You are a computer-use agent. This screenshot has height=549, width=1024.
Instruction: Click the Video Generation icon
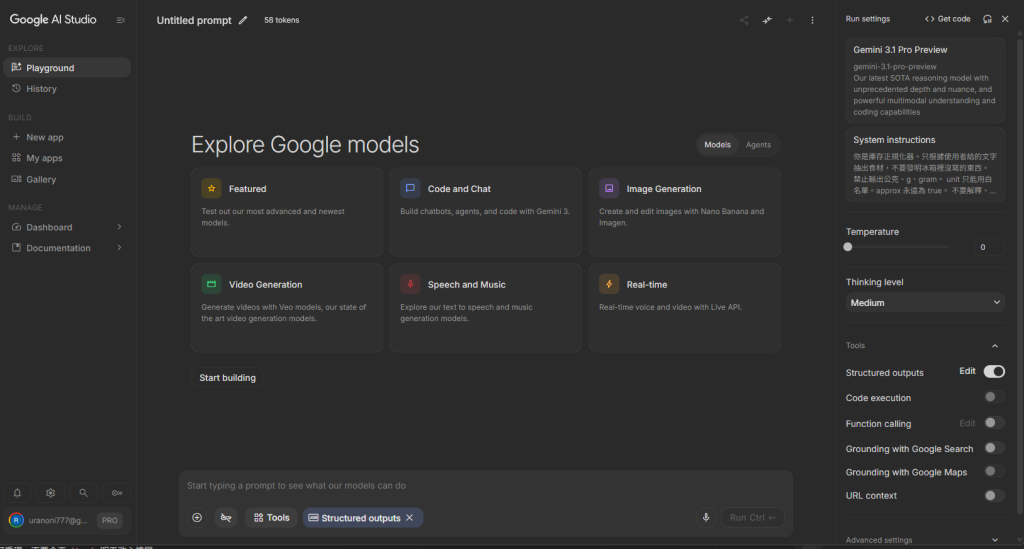point(211,284)
